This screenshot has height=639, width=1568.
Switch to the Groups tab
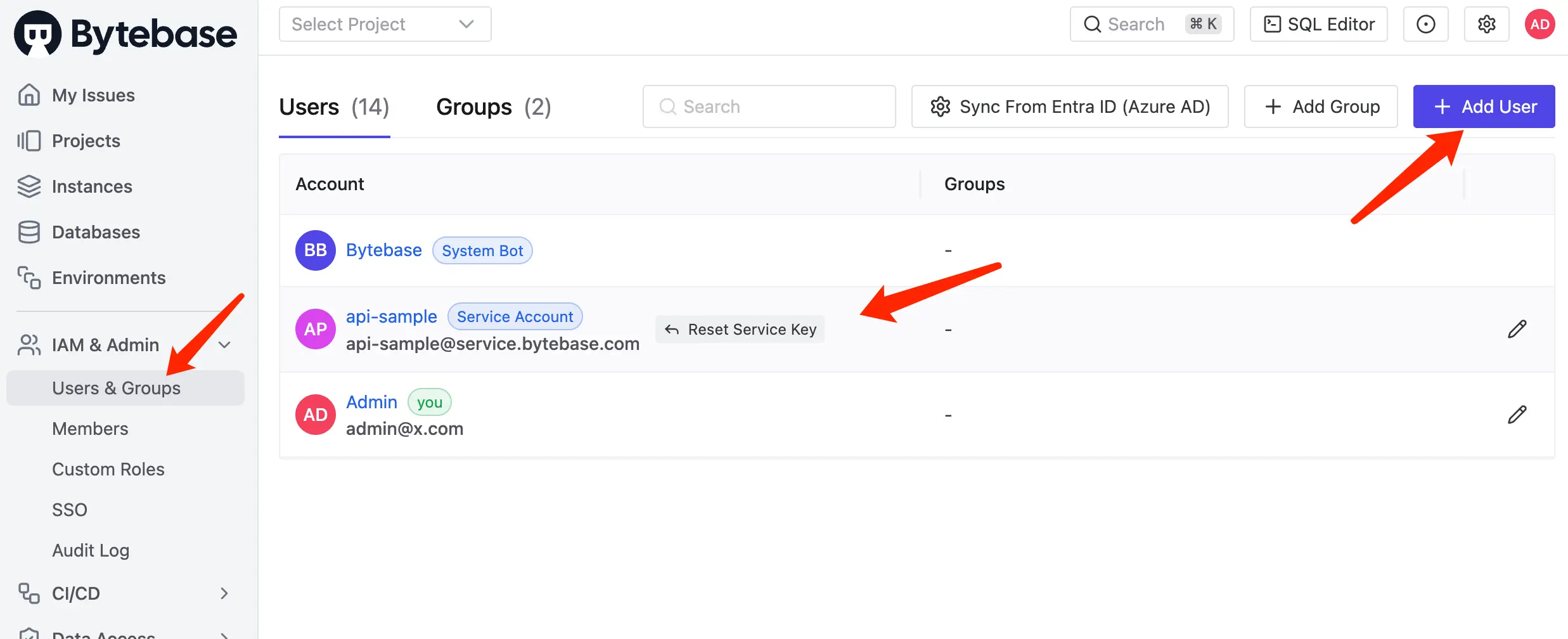pyautogui.click(x=494, y=106)
